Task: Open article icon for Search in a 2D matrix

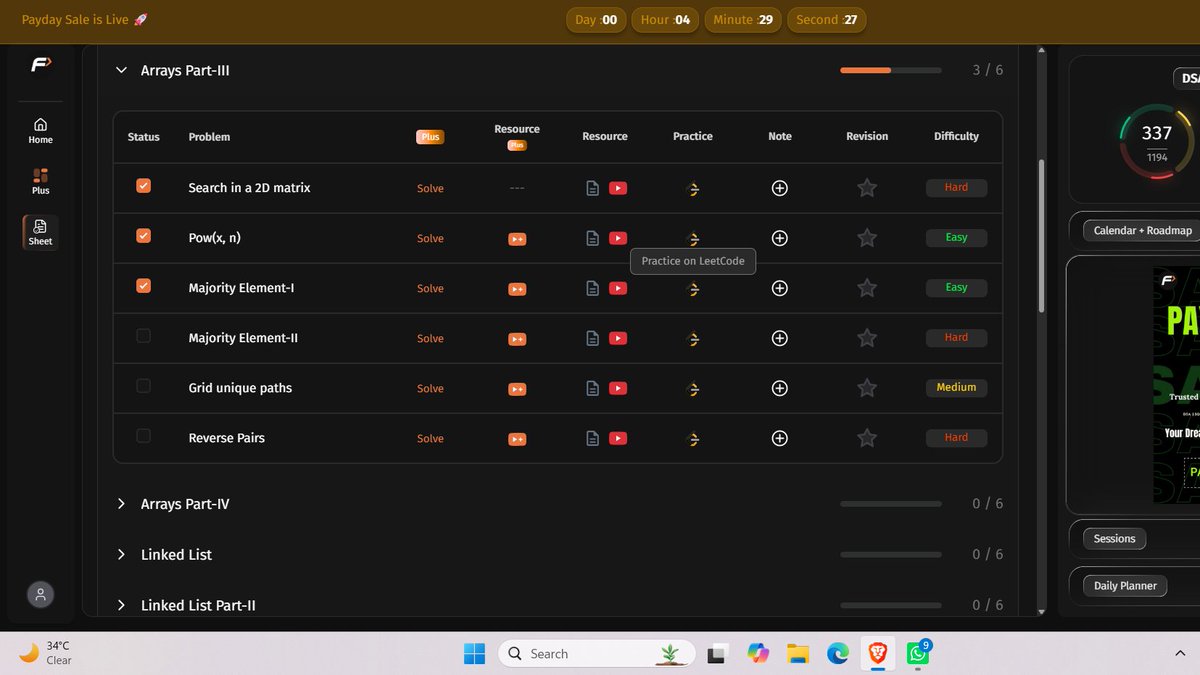Action: (x=593, y=188)
